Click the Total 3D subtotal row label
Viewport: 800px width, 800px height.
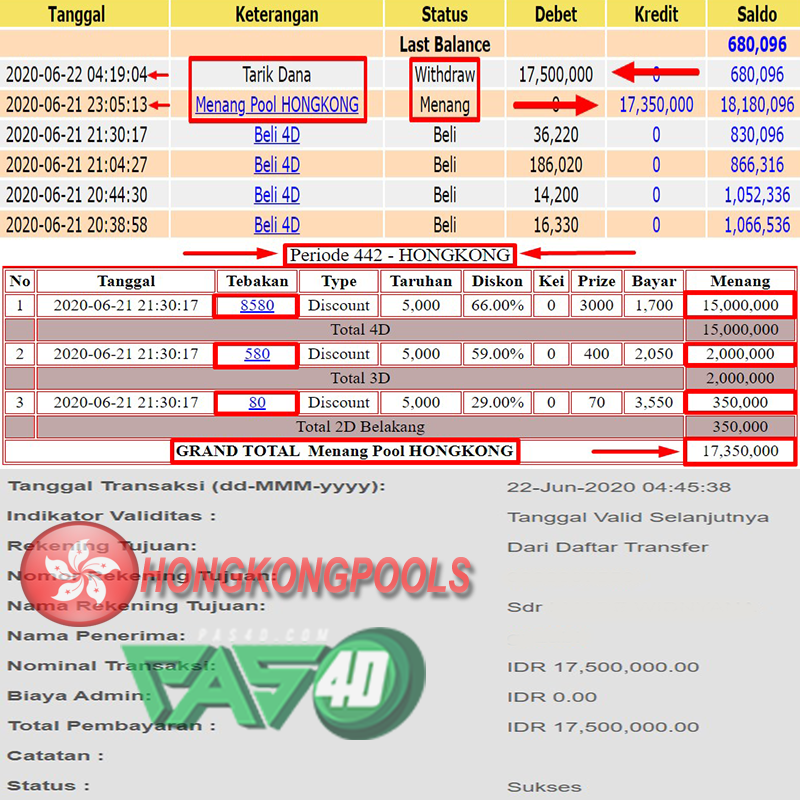(360, 378)
